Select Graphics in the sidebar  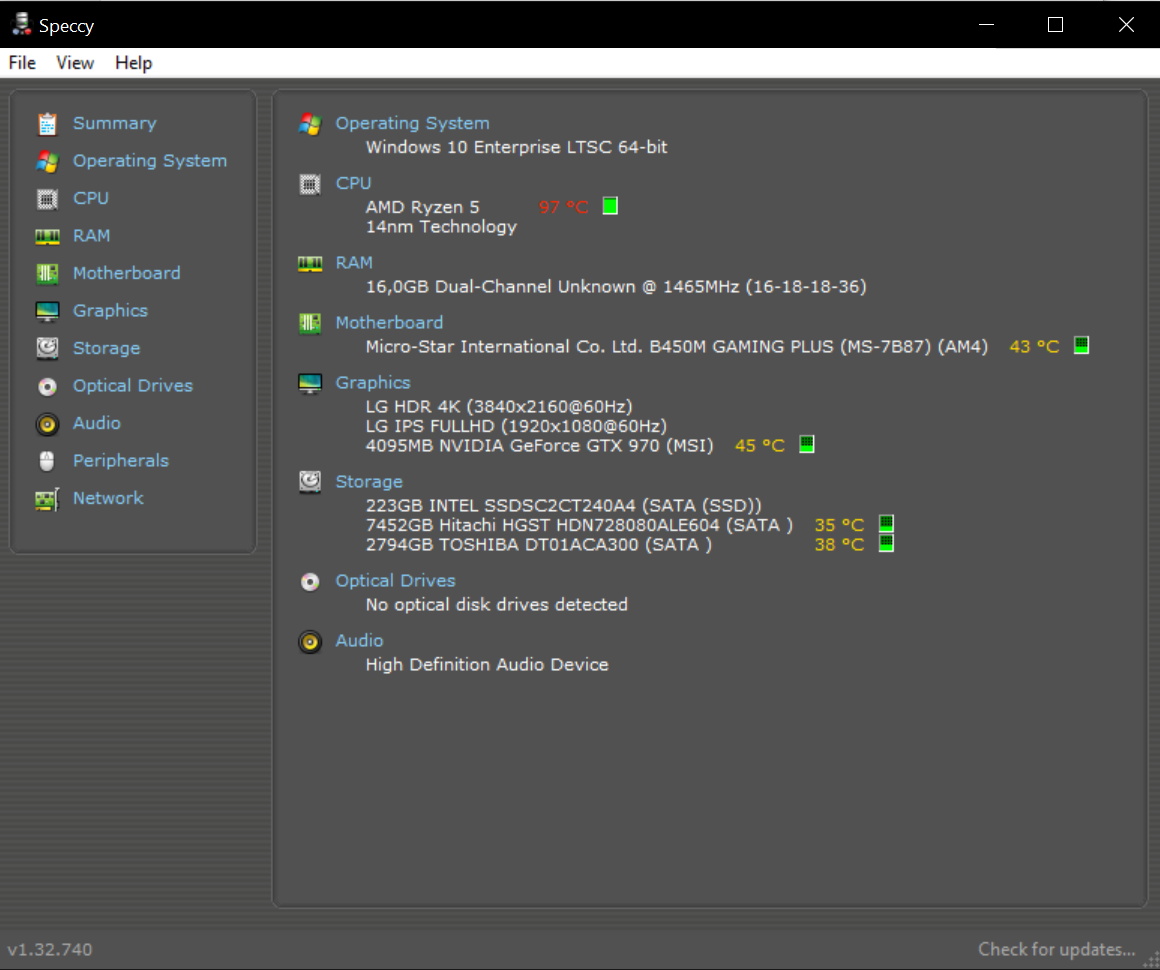110,311
